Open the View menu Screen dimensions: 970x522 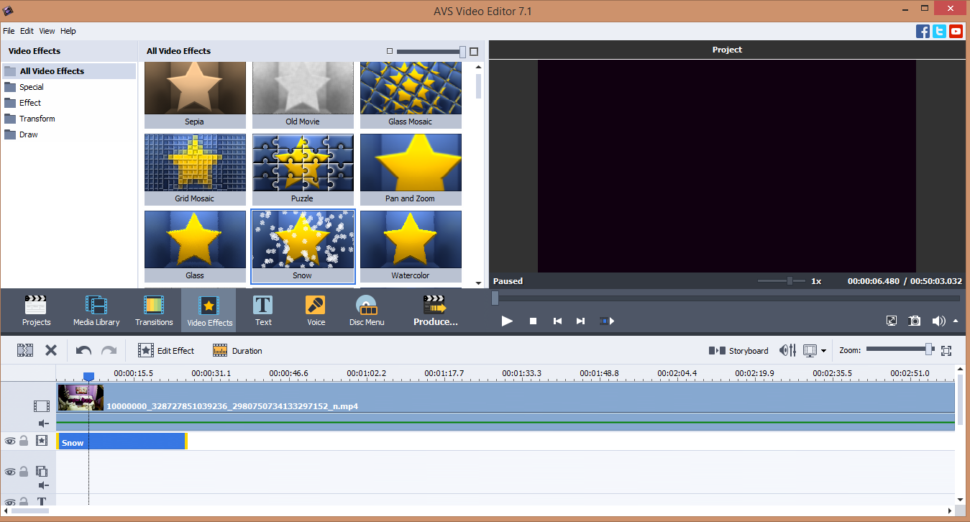pos(47,31)
